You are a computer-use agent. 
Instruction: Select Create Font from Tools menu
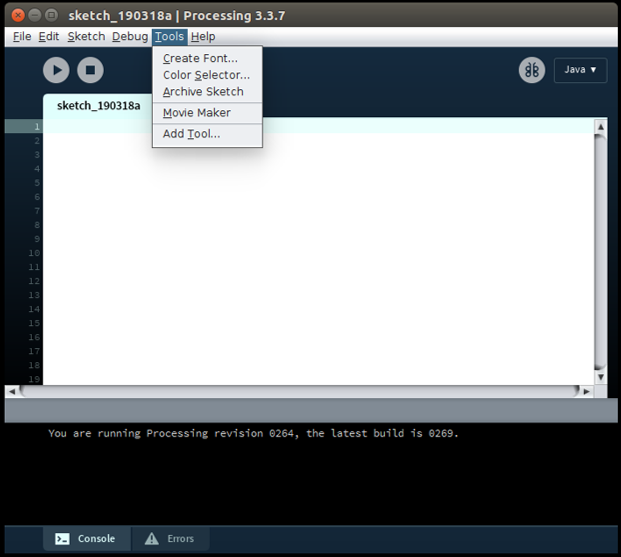(200, 58)
